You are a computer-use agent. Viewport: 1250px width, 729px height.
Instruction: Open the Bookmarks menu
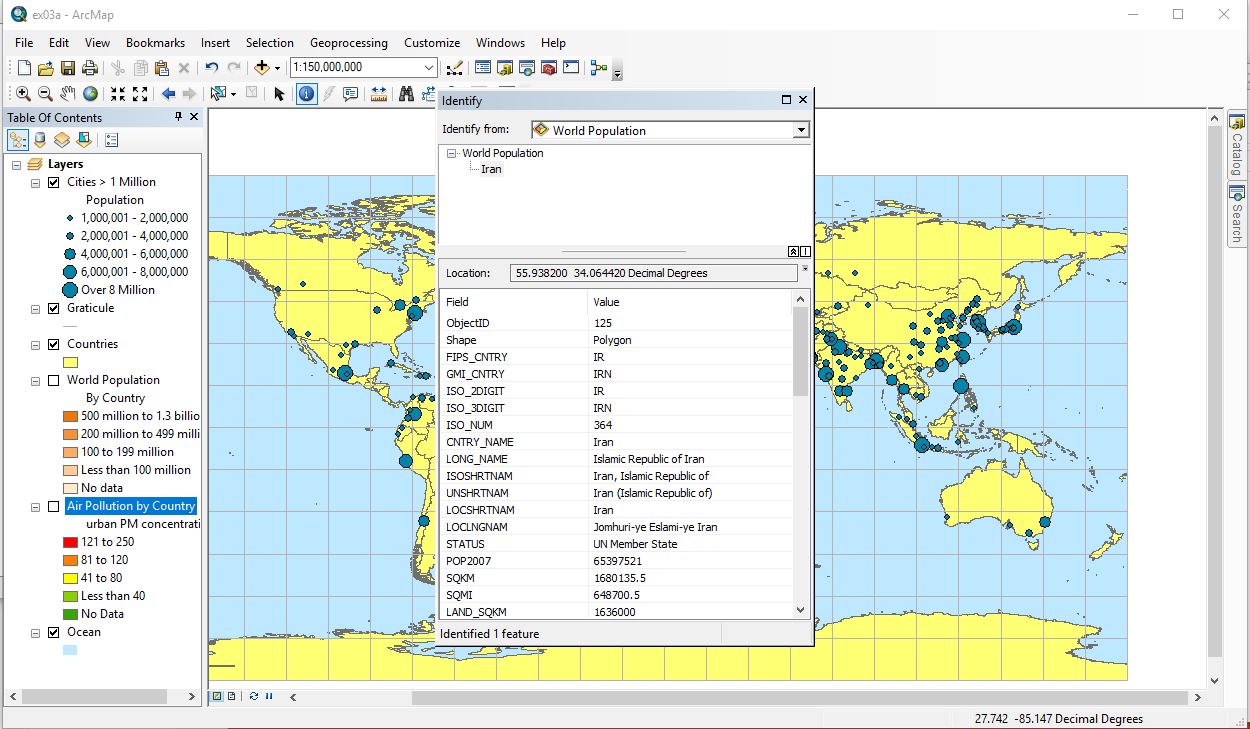[155, 43]
